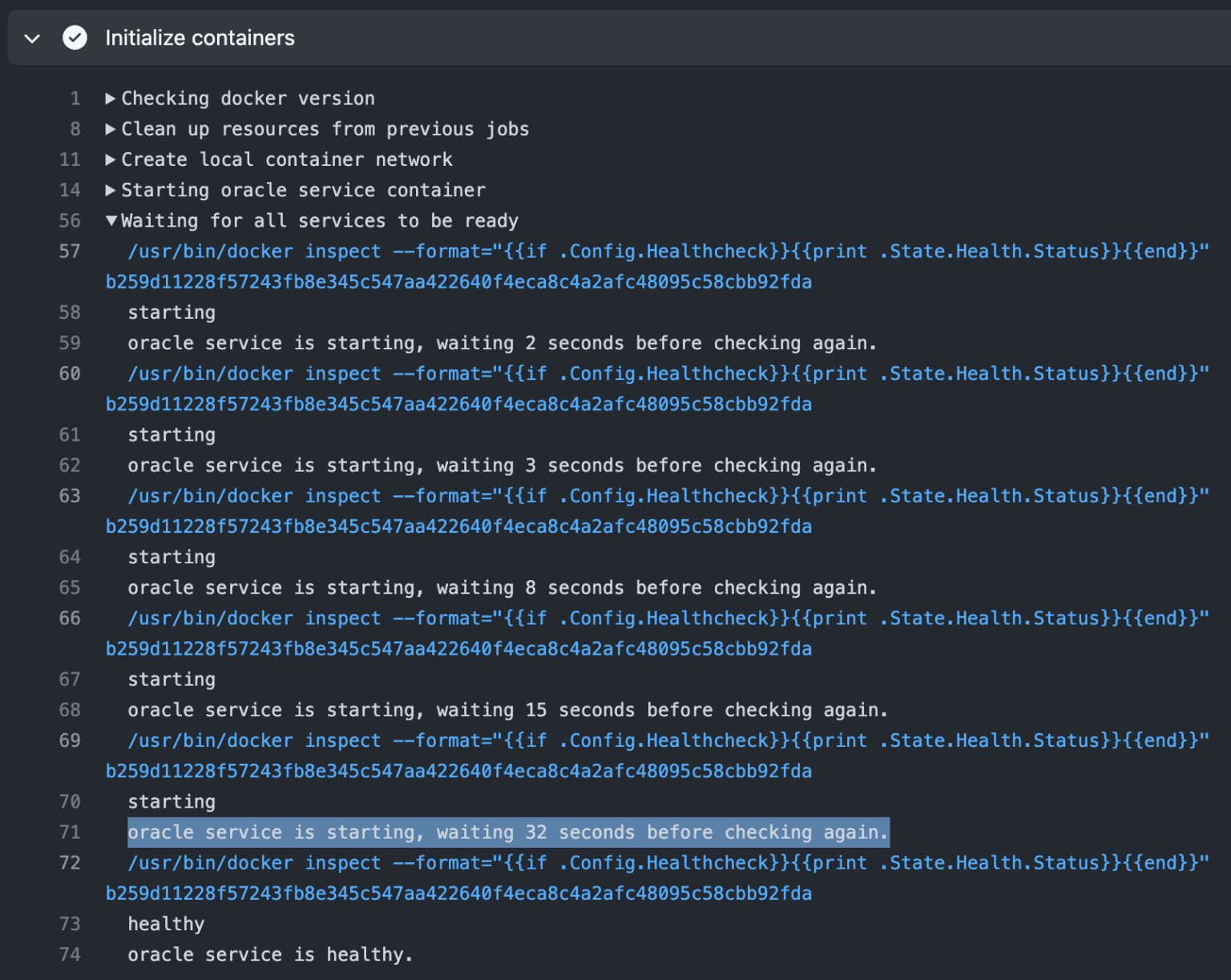Click the triangle beside Clean up resources step
Screen dimensions: 1231x980
point(111,128)
